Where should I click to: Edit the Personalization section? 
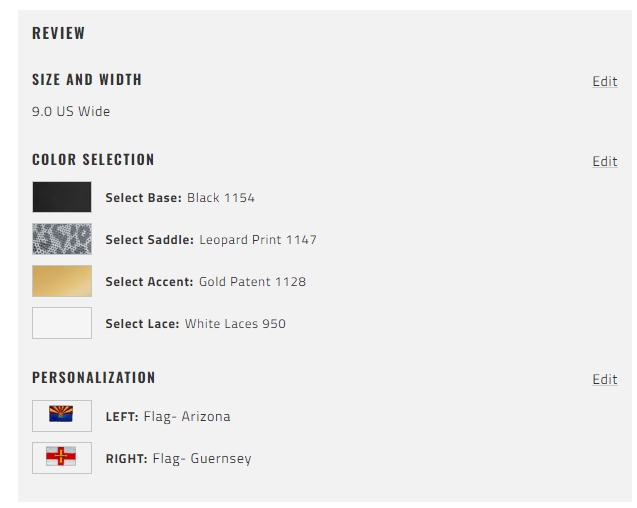pyautogui.click(x=604, y=379)
